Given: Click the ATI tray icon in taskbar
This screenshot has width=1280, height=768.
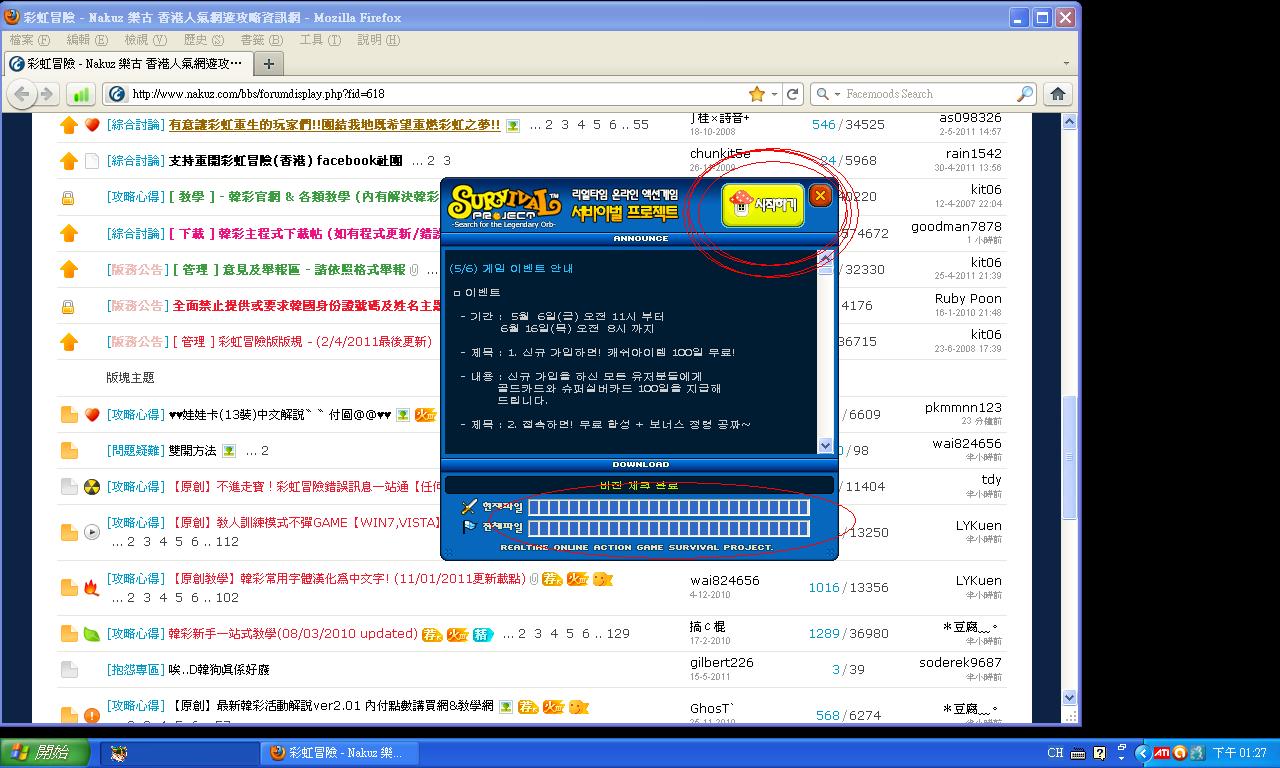Looking at the screenshot, I should tap(1162, 753).
